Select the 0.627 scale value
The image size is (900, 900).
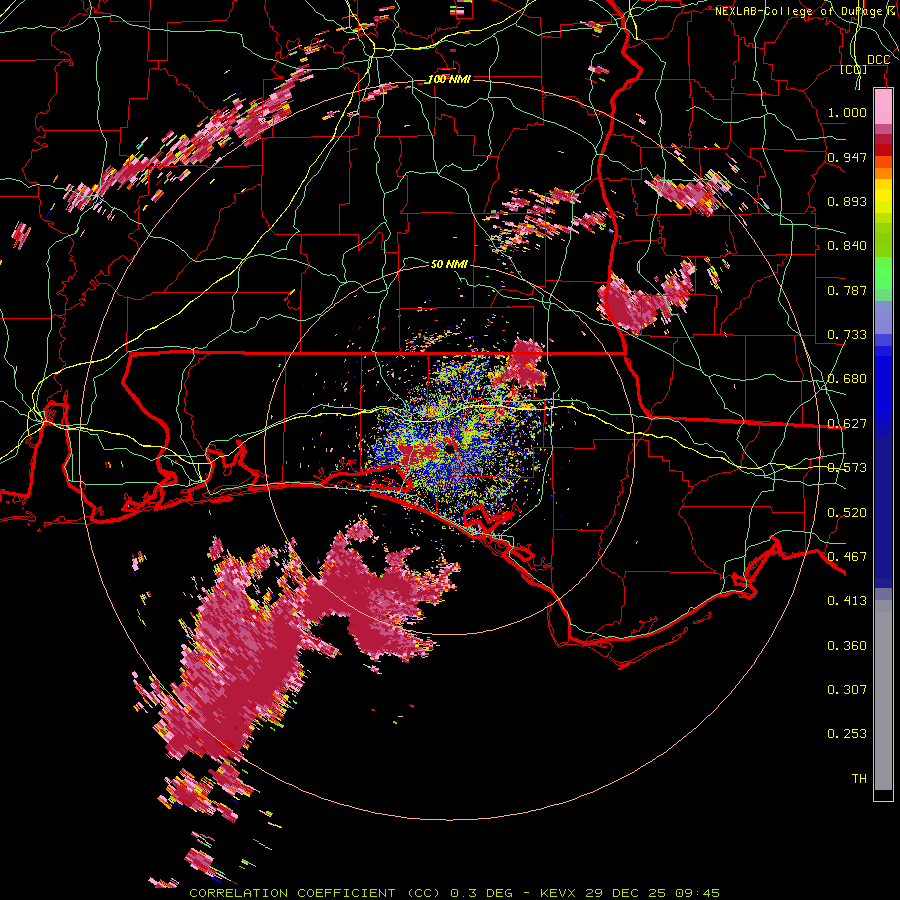coord(847,424)
